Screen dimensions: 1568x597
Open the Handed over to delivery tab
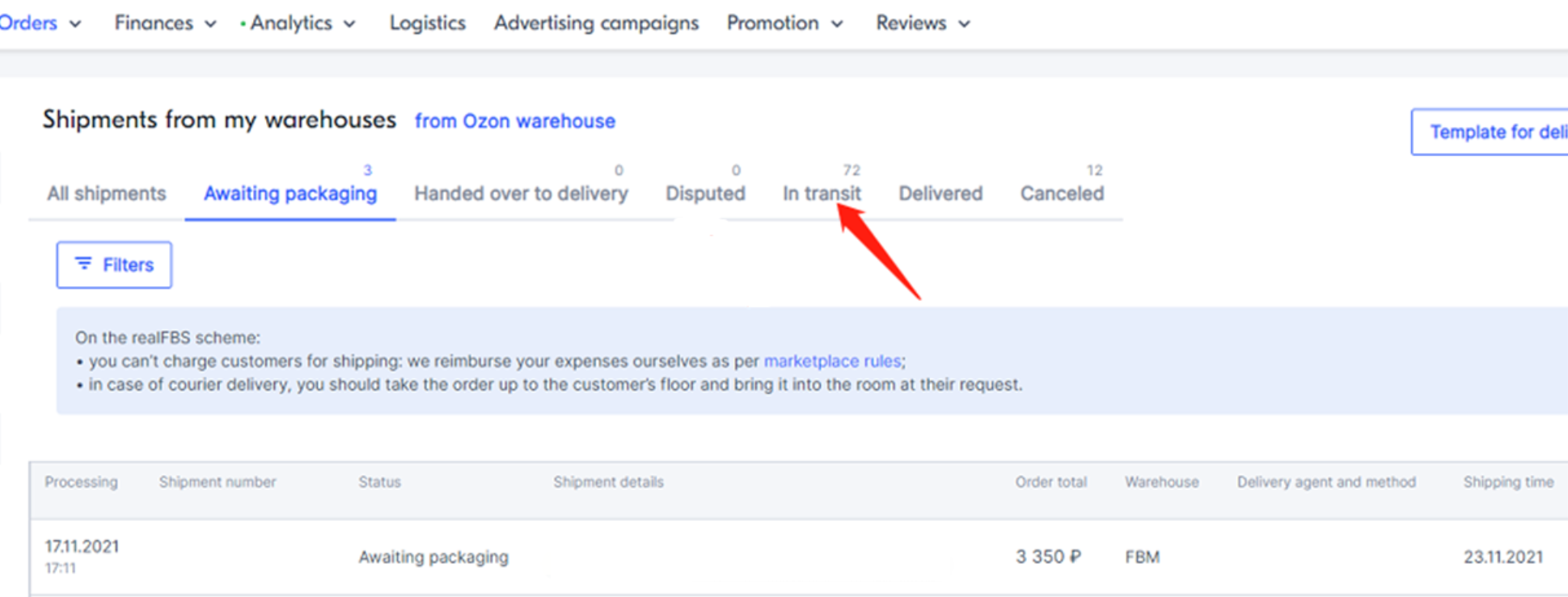521,194
